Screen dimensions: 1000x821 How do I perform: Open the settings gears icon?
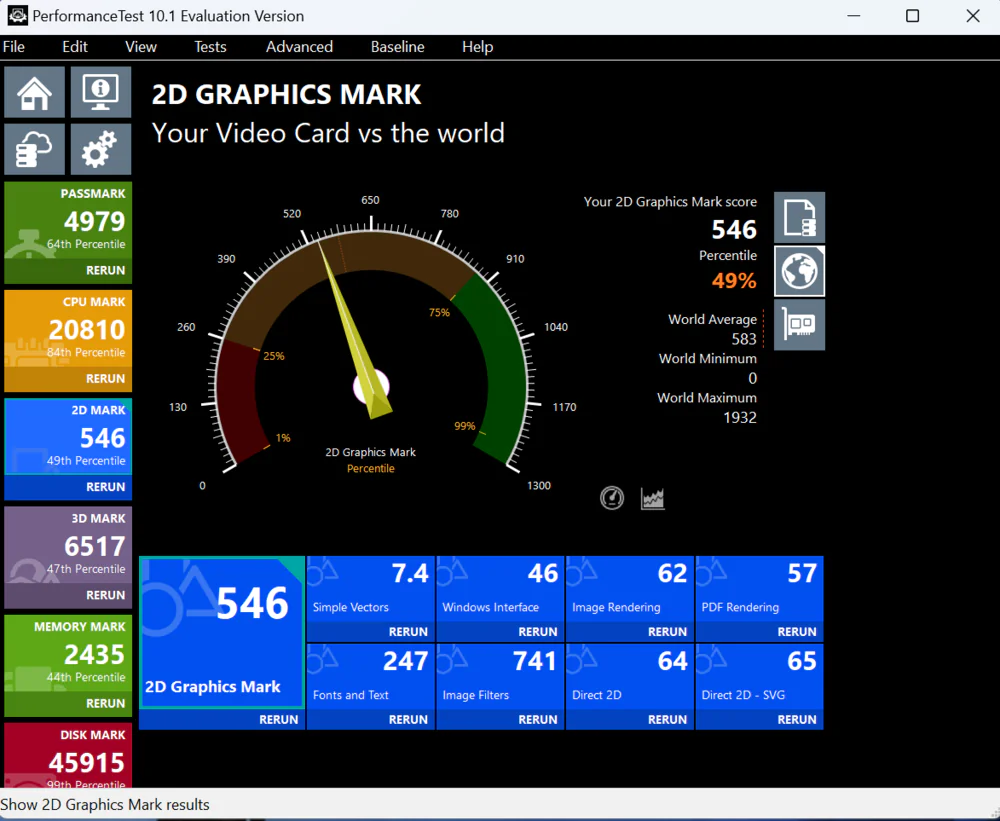(x=101, y=149)
